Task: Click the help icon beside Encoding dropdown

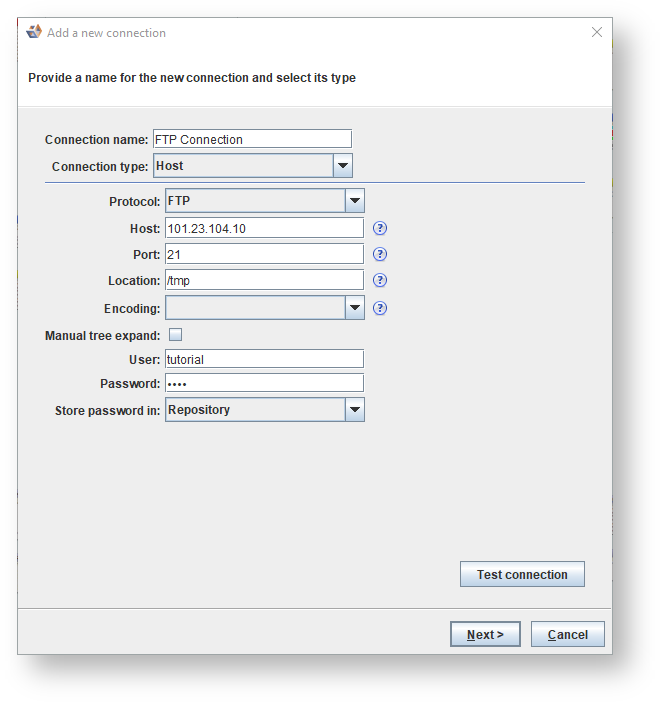Action: [380, 308]
